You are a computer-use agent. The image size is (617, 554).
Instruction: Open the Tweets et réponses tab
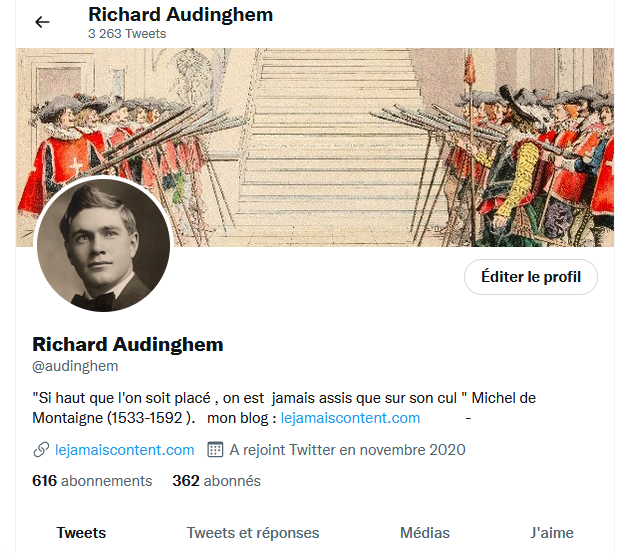click(x=253, y=533)
